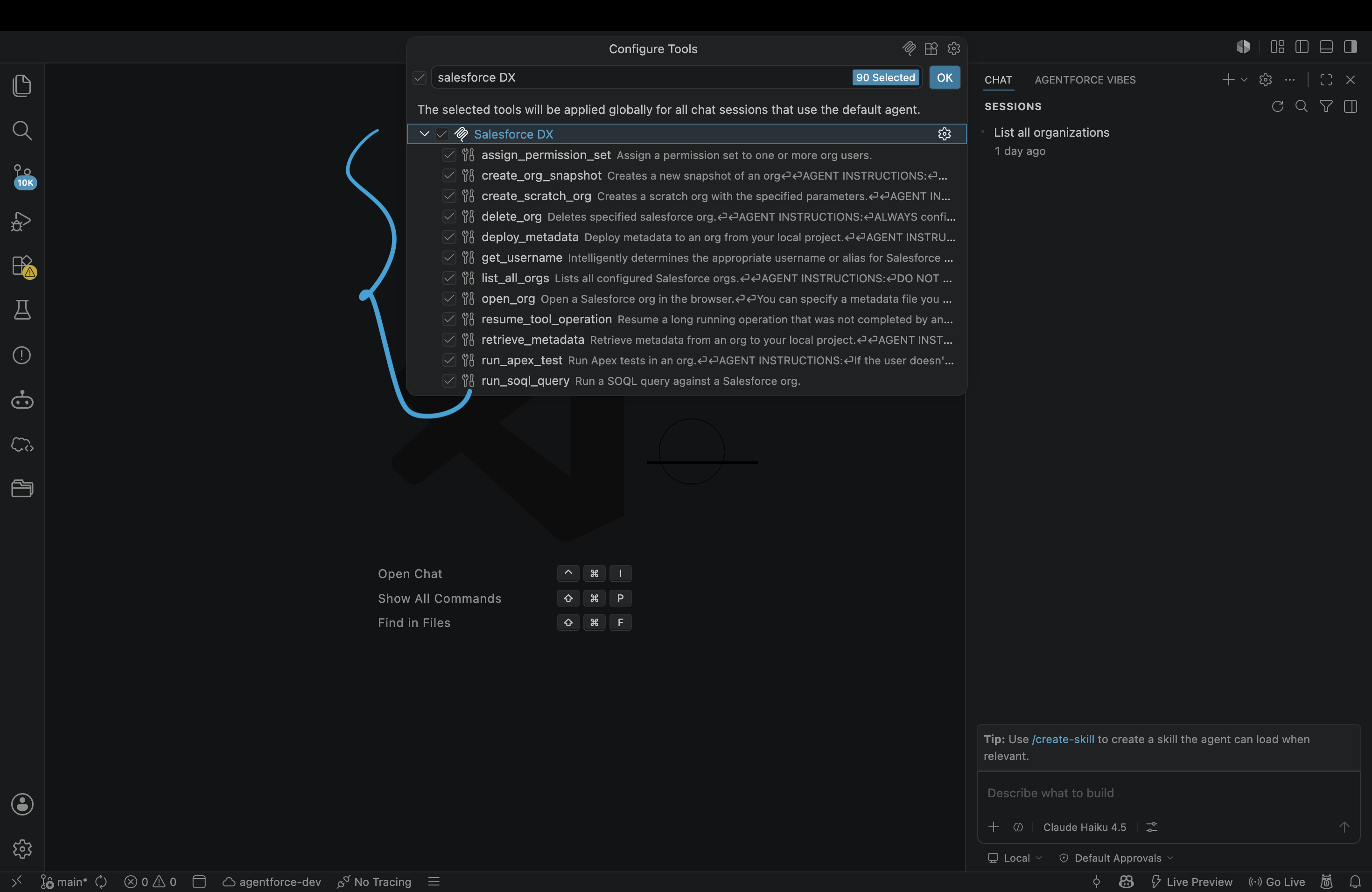This screenshot has width=1372, height=892.
Task: Open the new chat dropdown arrow
Action: point(1244,79)
